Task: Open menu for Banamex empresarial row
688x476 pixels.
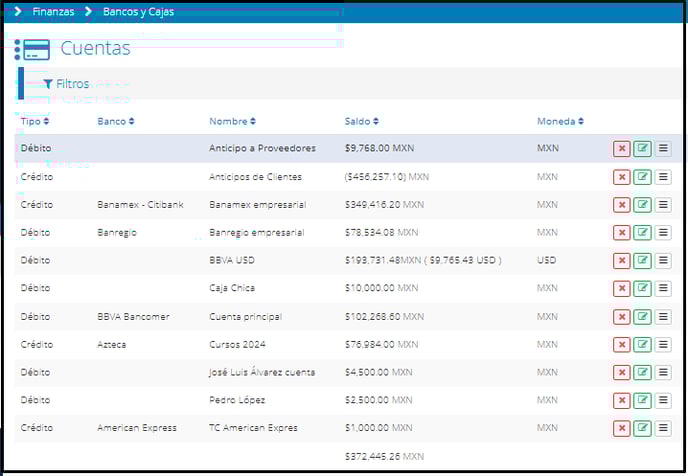Action: [x=663, y=205]
